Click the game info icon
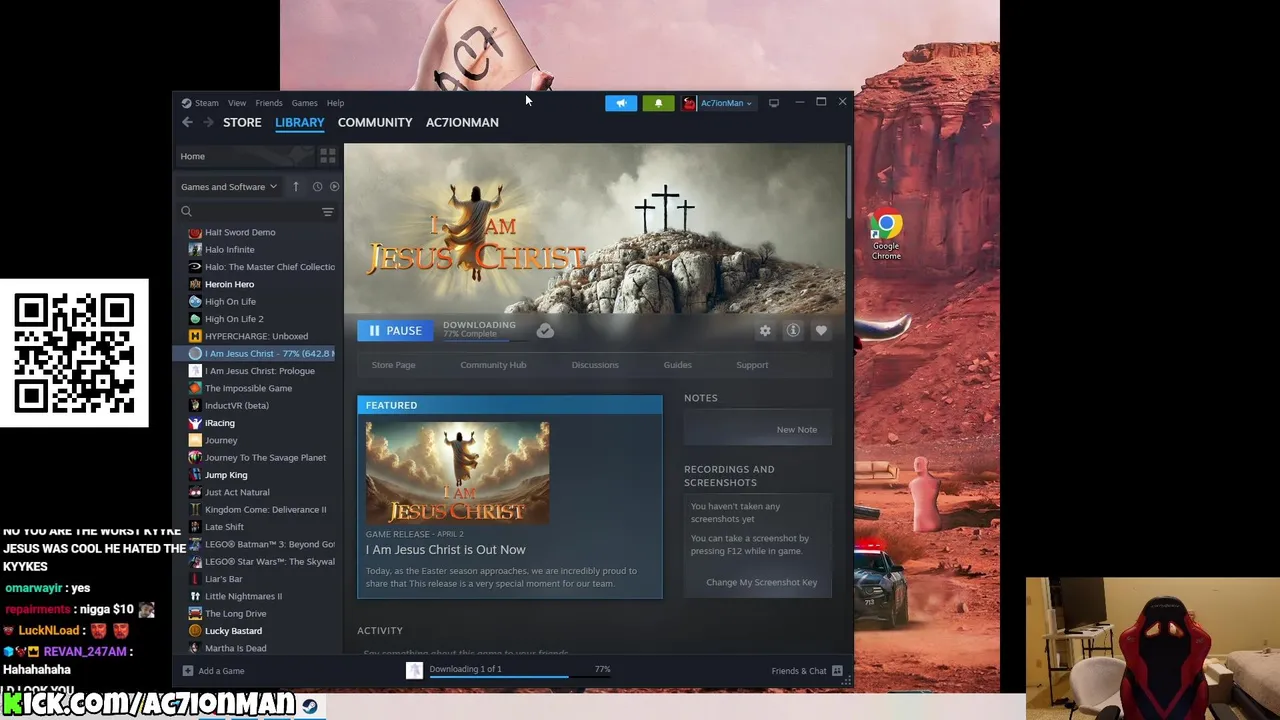 tap(793, 331)
